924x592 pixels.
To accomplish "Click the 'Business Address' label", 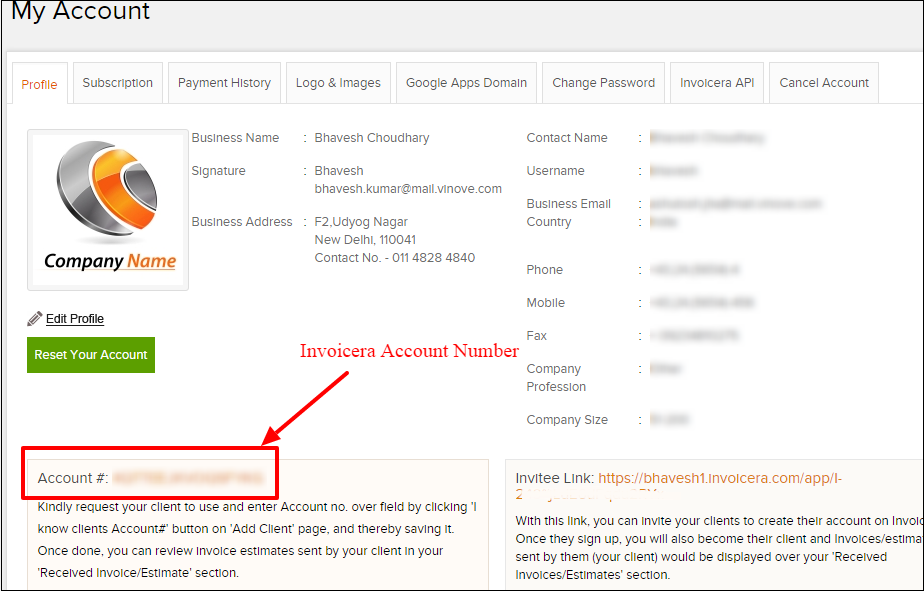I will pos(242,222).
